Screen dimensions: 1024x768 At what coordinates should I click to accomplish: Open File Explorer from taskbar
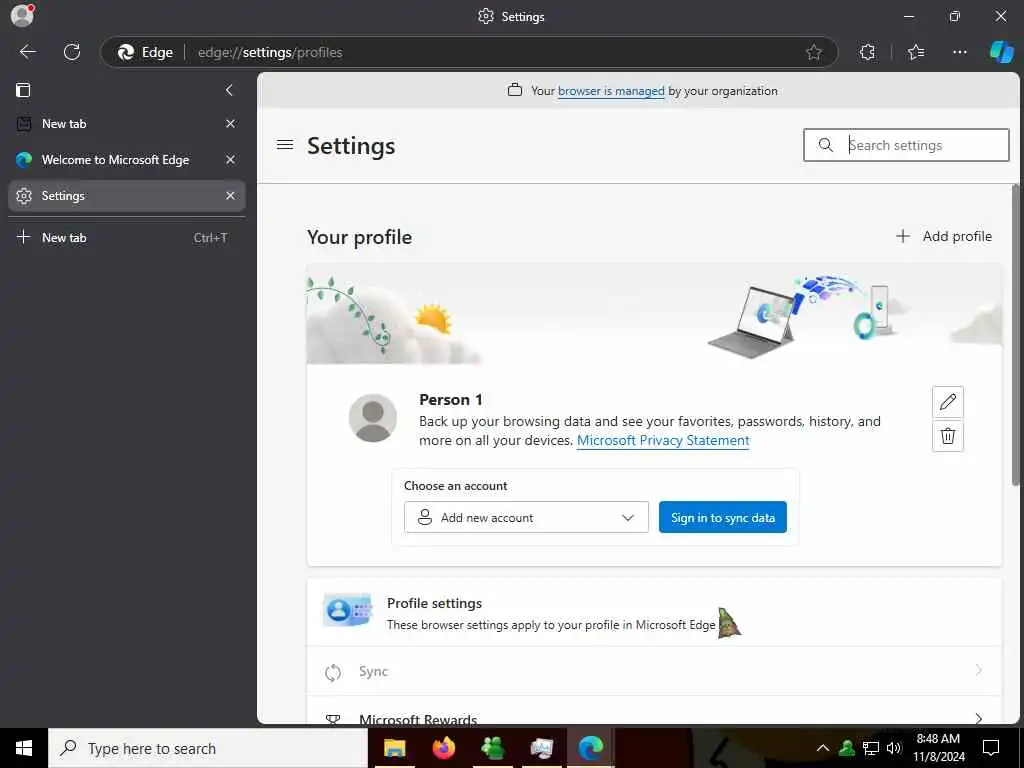[x=394, y=748]
